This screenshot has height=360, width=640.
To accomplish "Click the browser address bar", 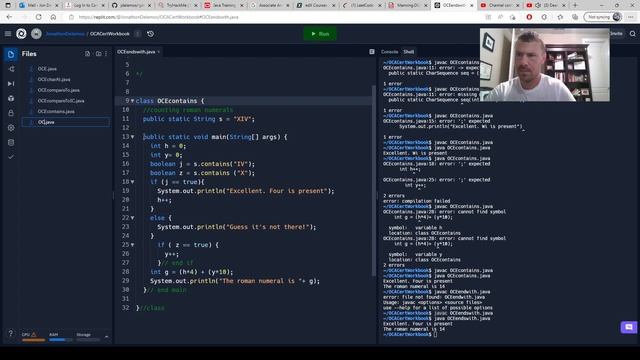I will coord(273,17).
